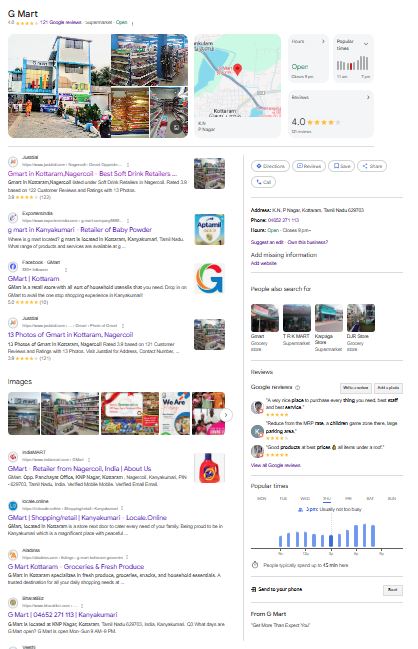Screen dimensions: 418x649
Task: Click the 'Add website' link
Action: coord(264,263)
